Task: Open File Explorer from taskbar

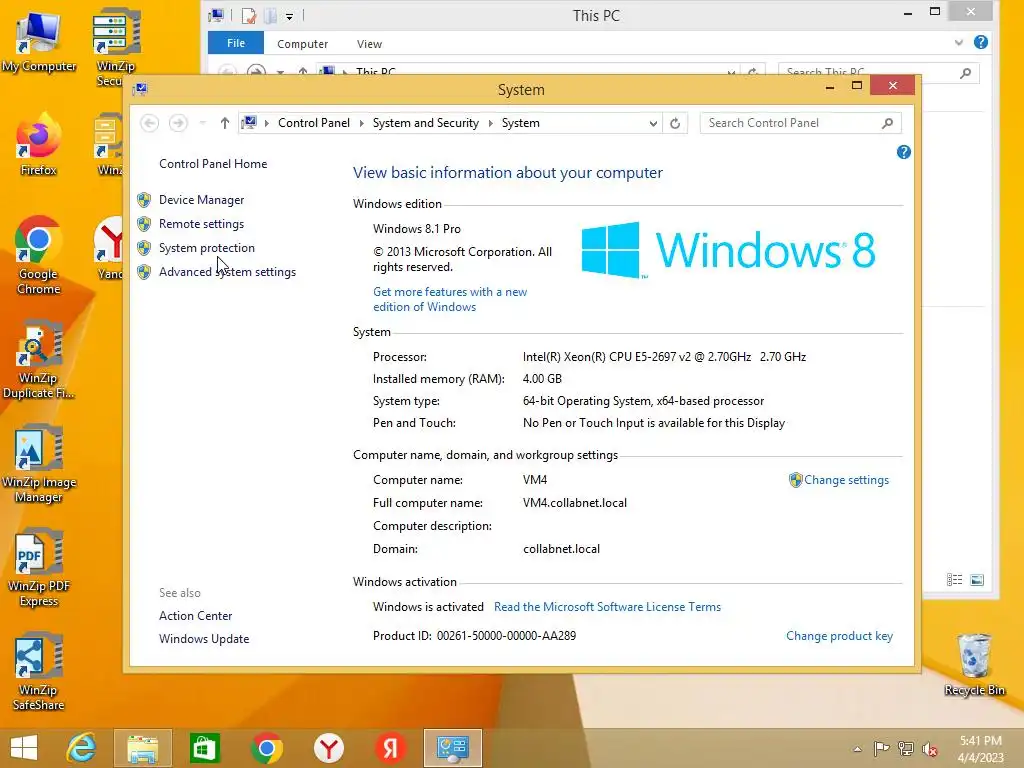Action: pyautogui.click(x=142, y=748)
